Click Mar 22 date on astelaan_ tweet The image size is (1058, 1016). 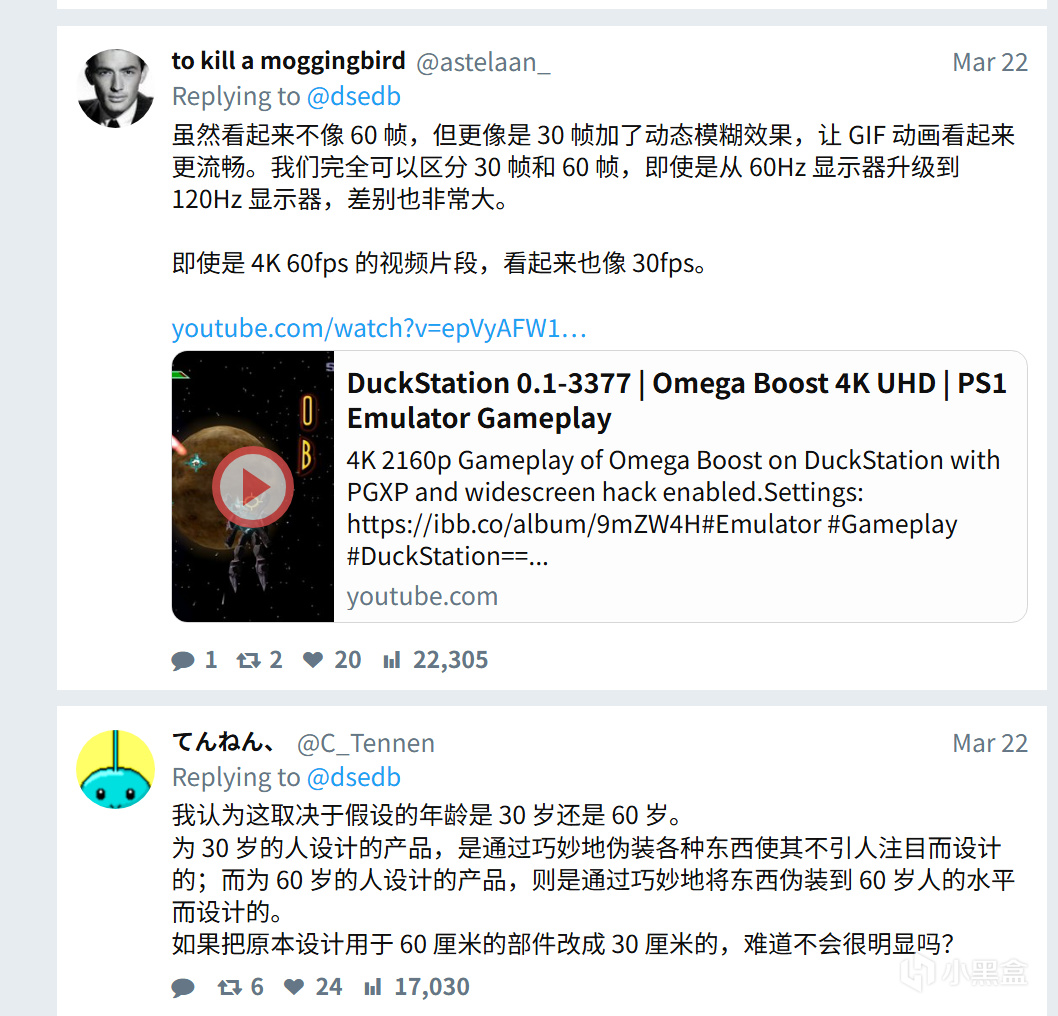tap(990, 62)
